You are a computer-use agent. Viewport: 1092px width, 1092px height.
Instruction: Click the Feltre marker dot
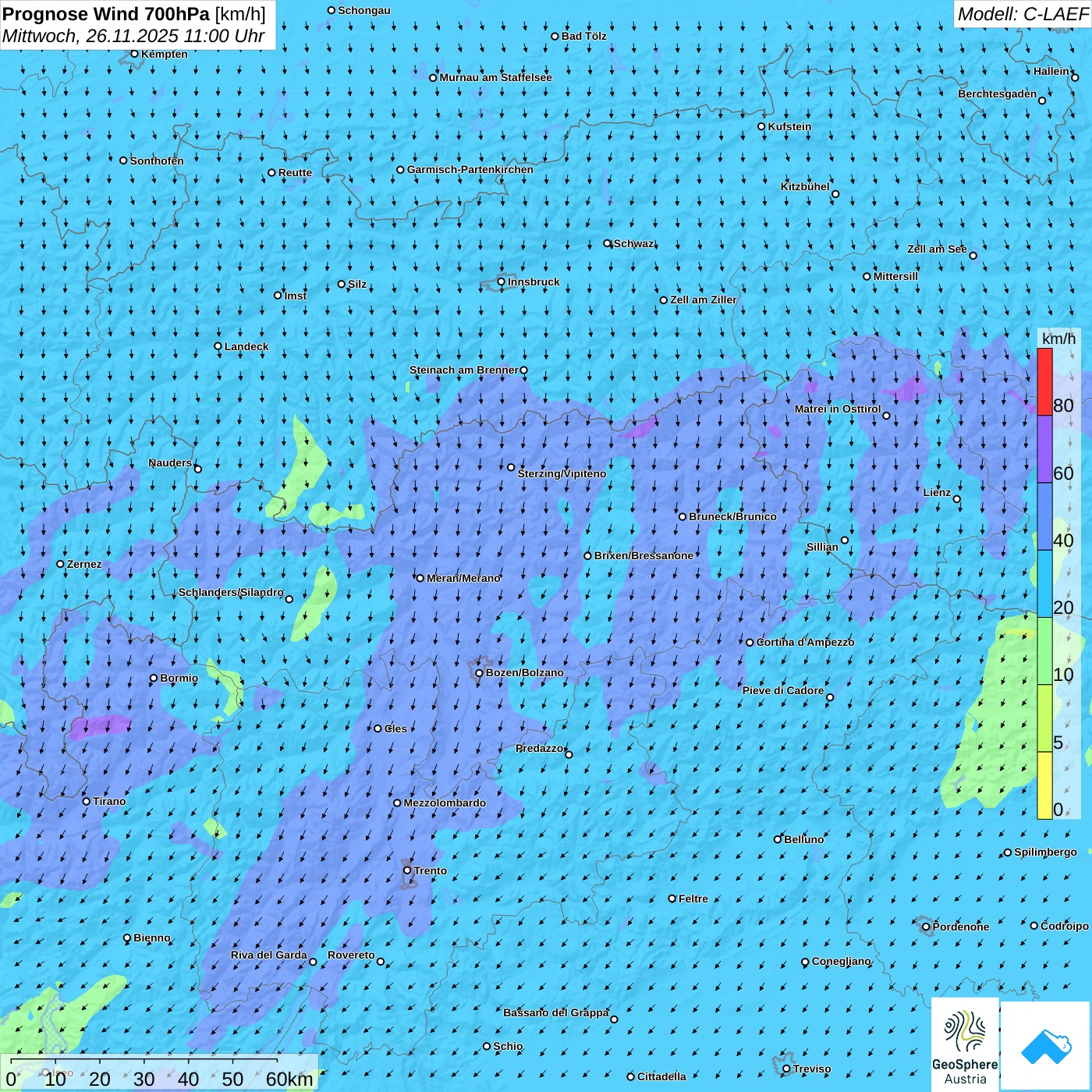(672, 899)
